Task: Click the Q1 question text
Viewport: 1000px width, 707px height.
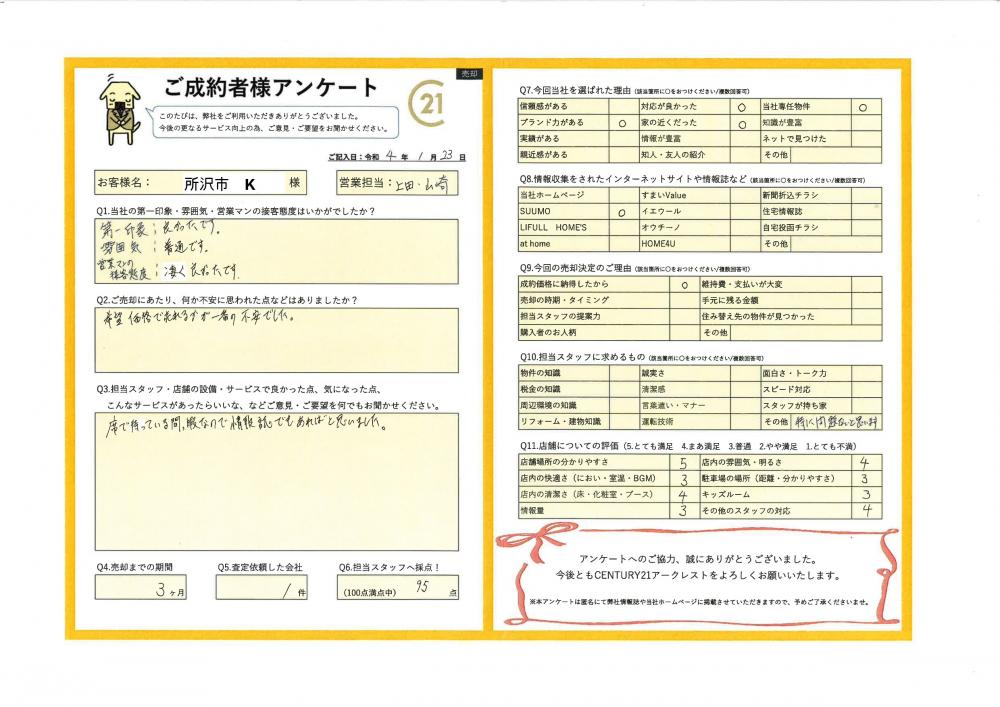Action: pos(237,211)
